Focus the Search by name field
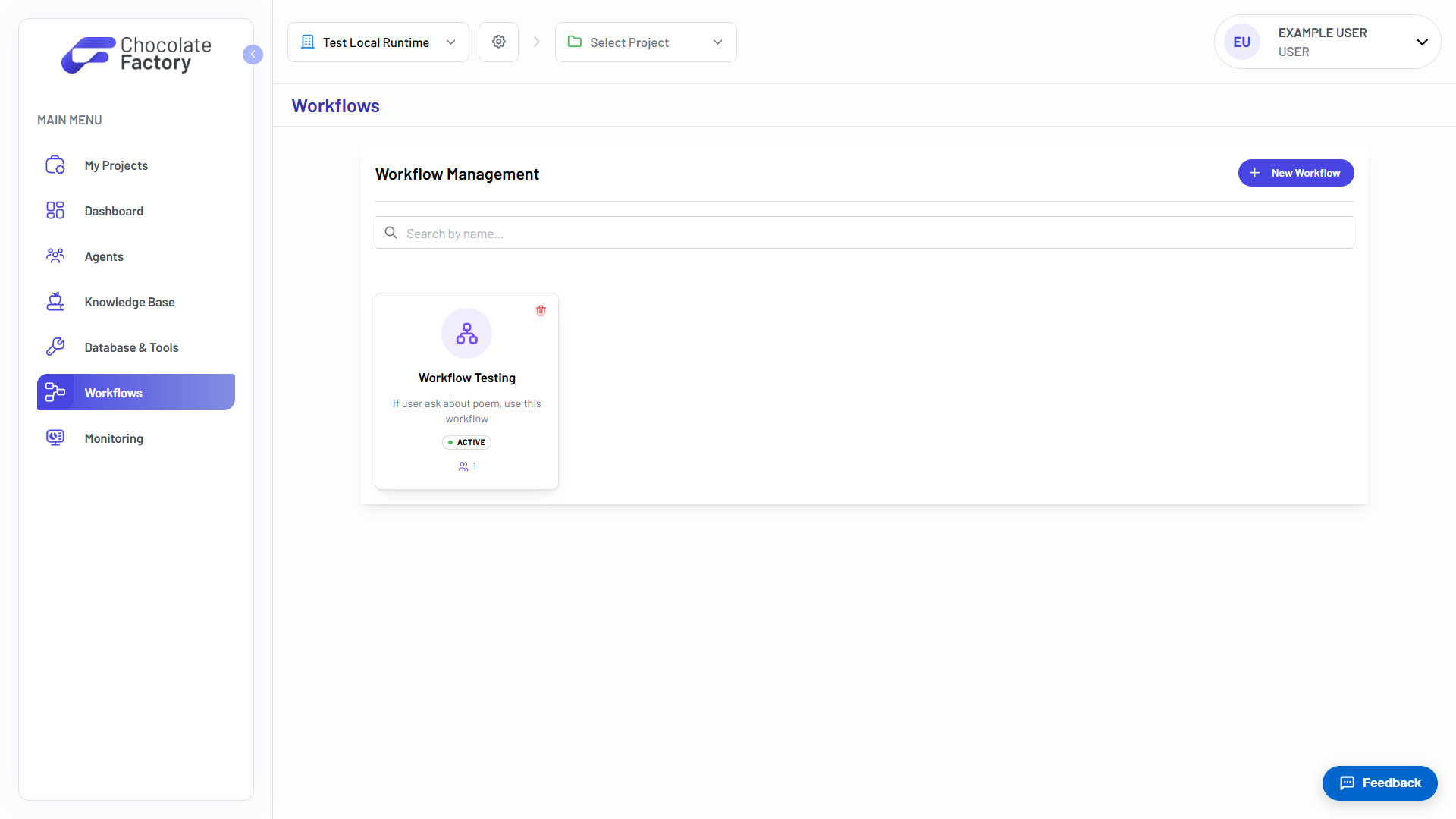This screenshot has width=1456, height=819. [x=864, y=233]
